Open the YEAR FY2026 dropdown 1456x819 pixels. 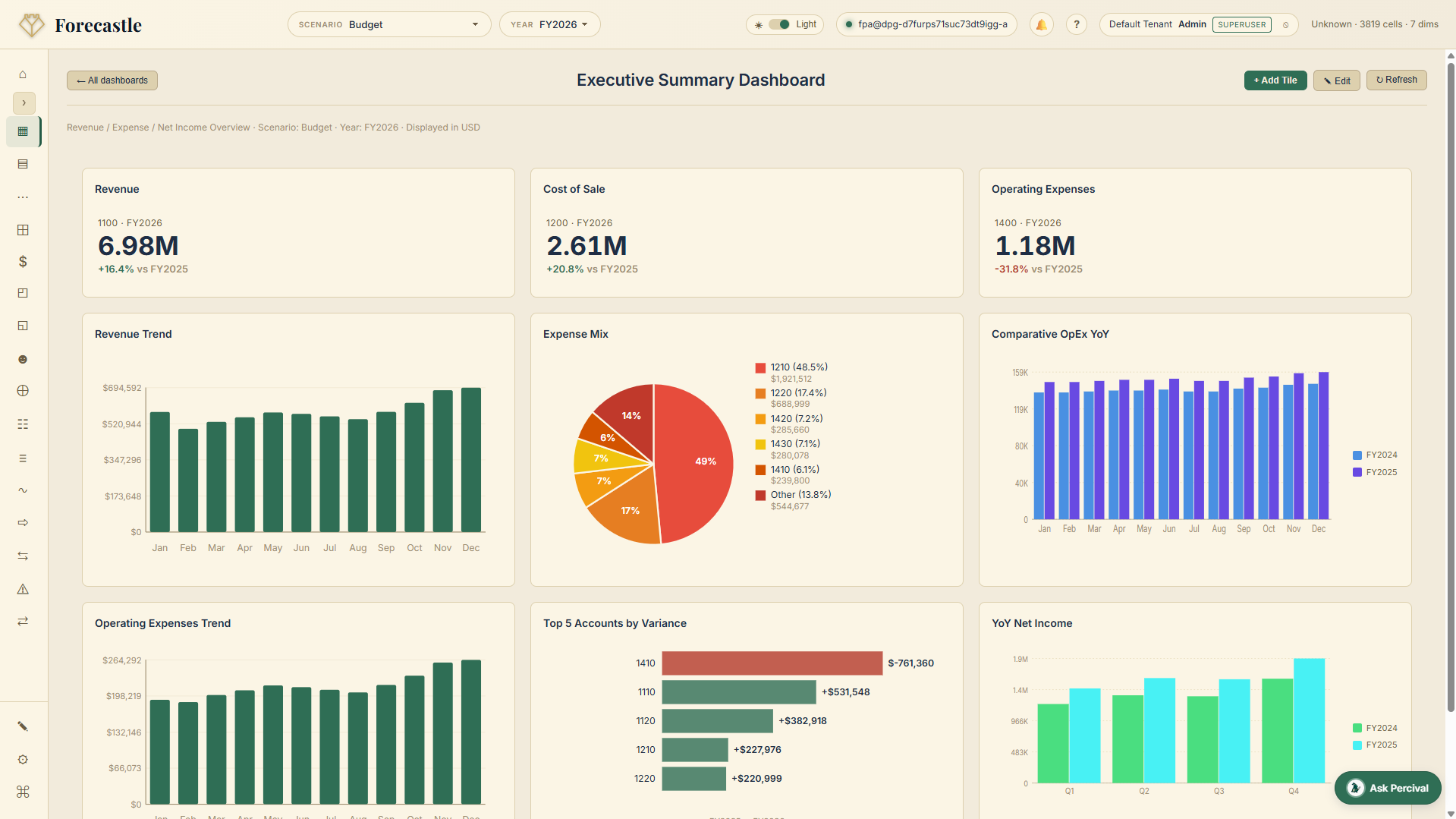click(x=549, y=24)
